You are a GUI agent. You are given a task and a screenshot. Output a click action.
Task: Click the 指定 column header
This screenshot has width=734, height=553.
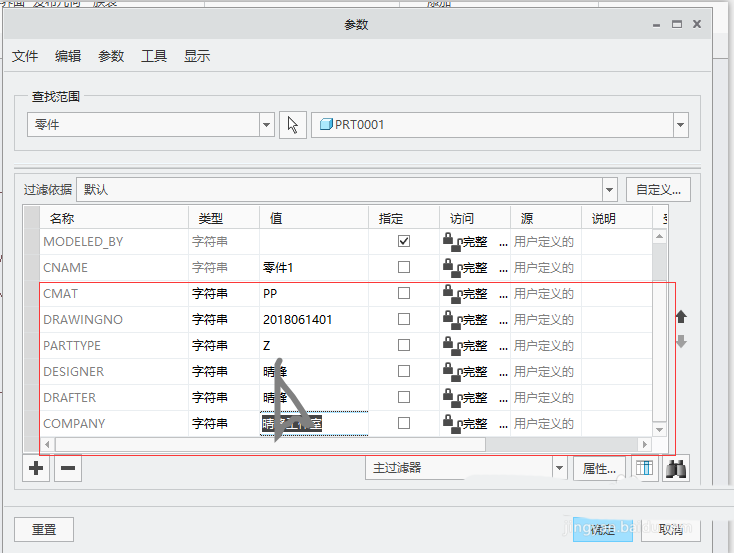pos(404,218)
